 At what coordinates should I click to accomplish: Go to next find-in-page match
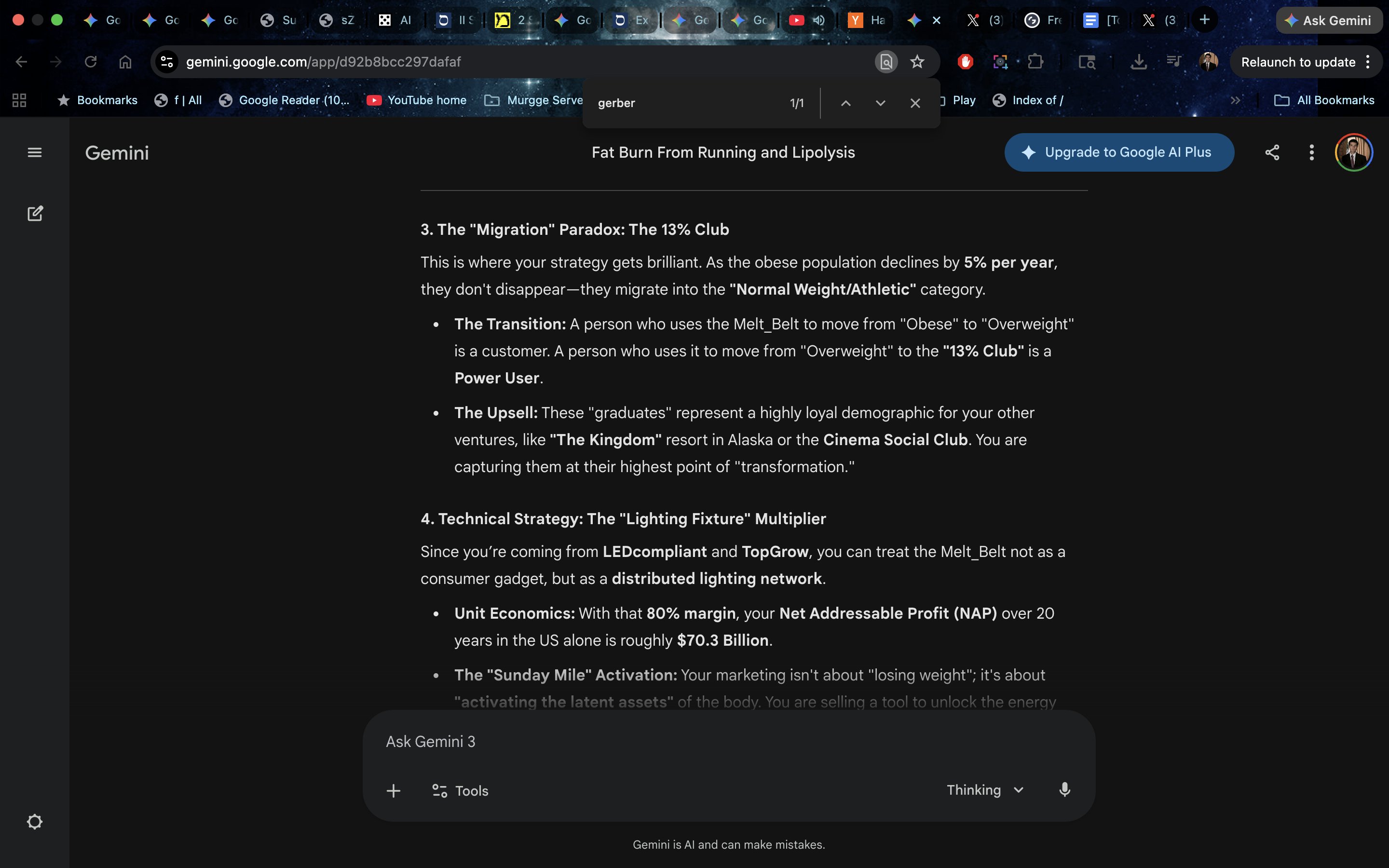880,103
